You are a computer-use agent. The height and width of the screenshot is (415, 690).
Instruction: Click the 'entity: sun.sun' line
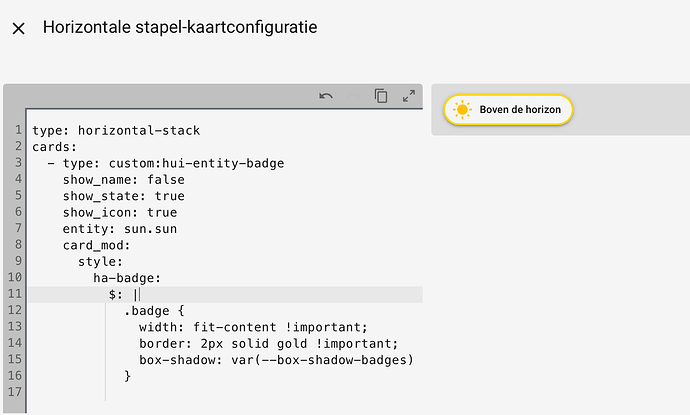click(120, 229)
